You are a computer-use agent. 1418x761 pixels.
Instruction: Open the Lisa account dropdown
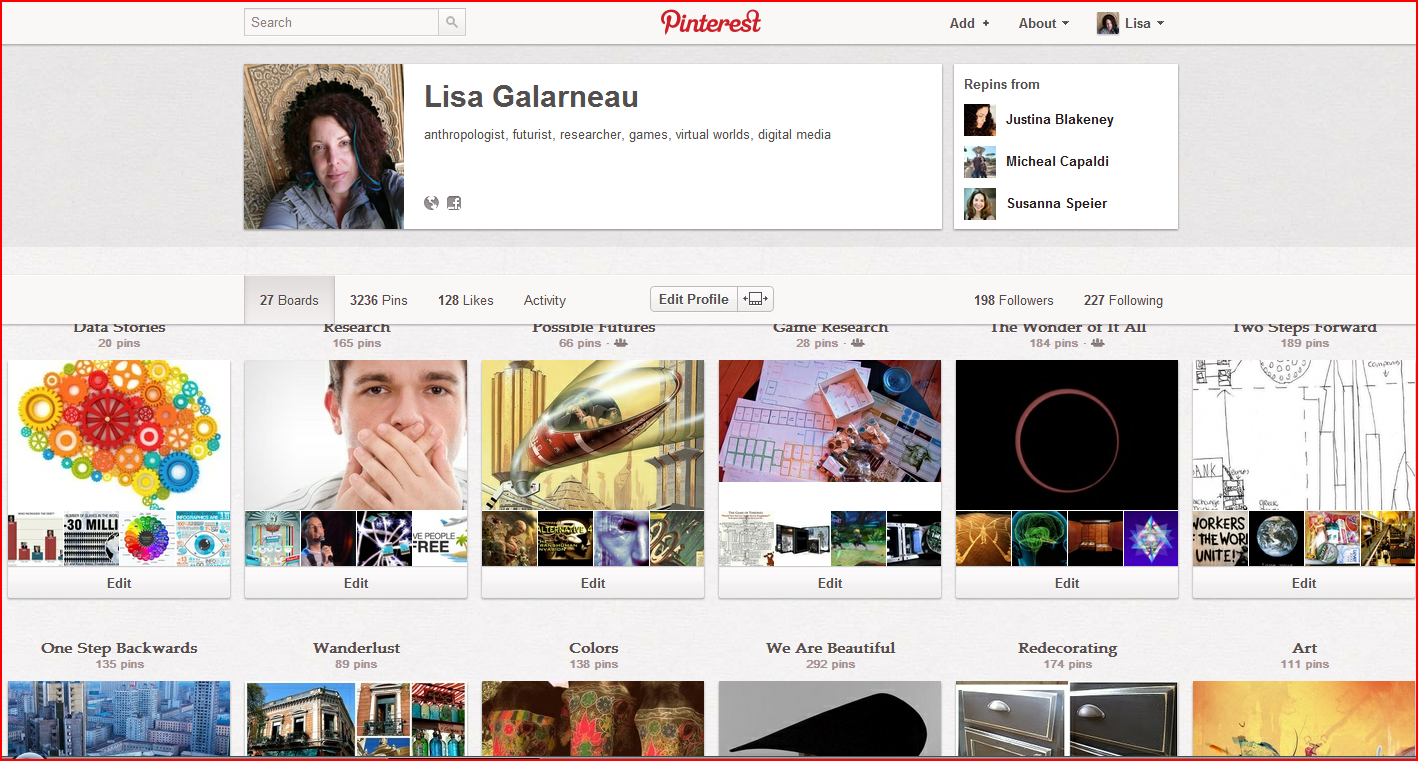[1144, 23]
